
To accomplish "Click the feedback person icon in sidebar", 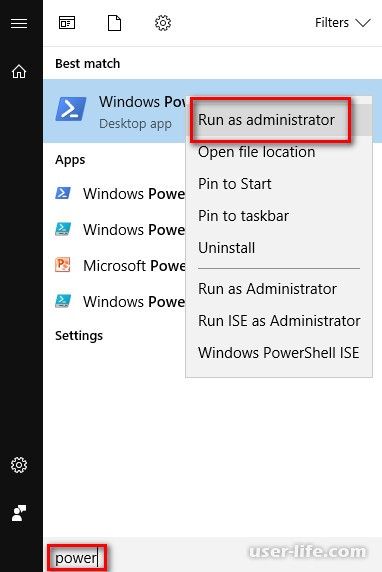I will [x=19, y=513].
